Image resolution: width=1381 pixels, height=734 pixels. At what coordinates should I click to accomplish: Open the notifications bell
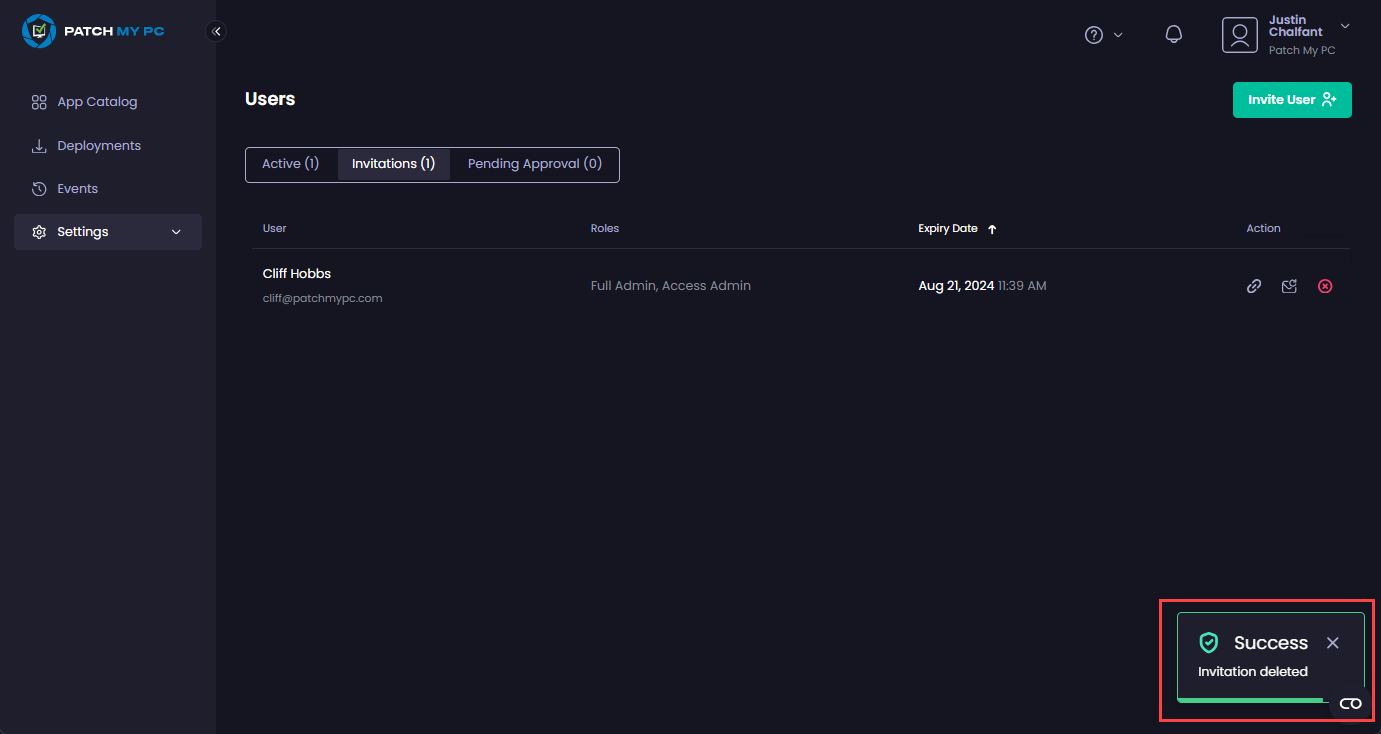click(1174, 35)
